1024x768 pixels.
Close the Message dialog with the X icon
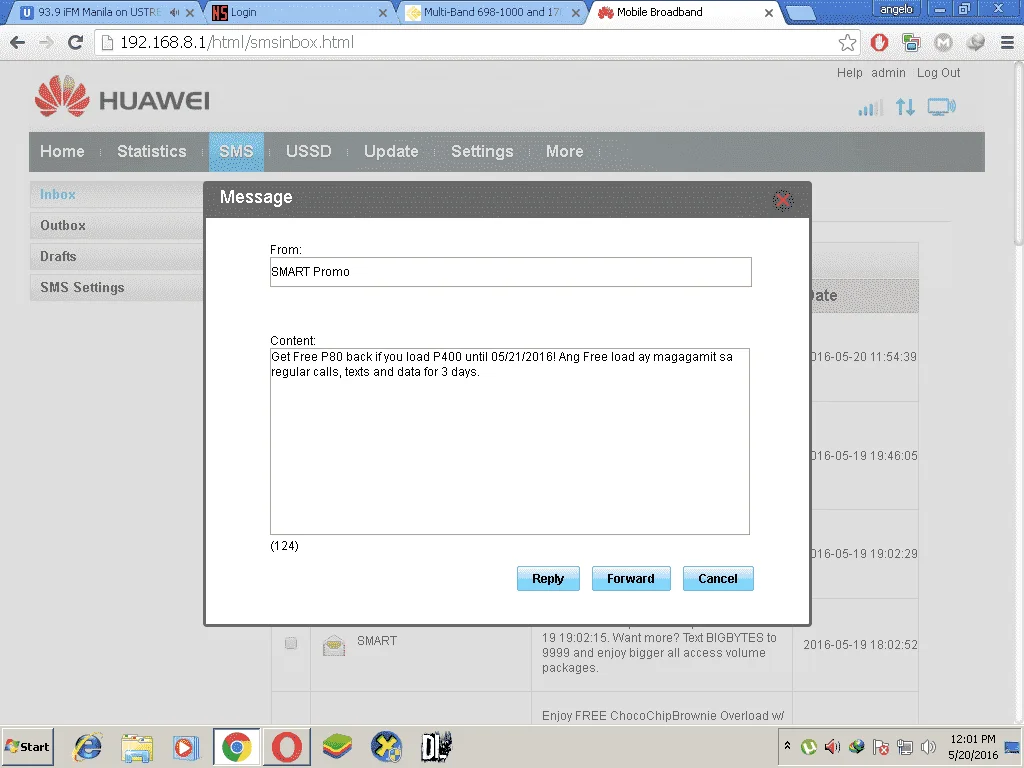(782, 200)
